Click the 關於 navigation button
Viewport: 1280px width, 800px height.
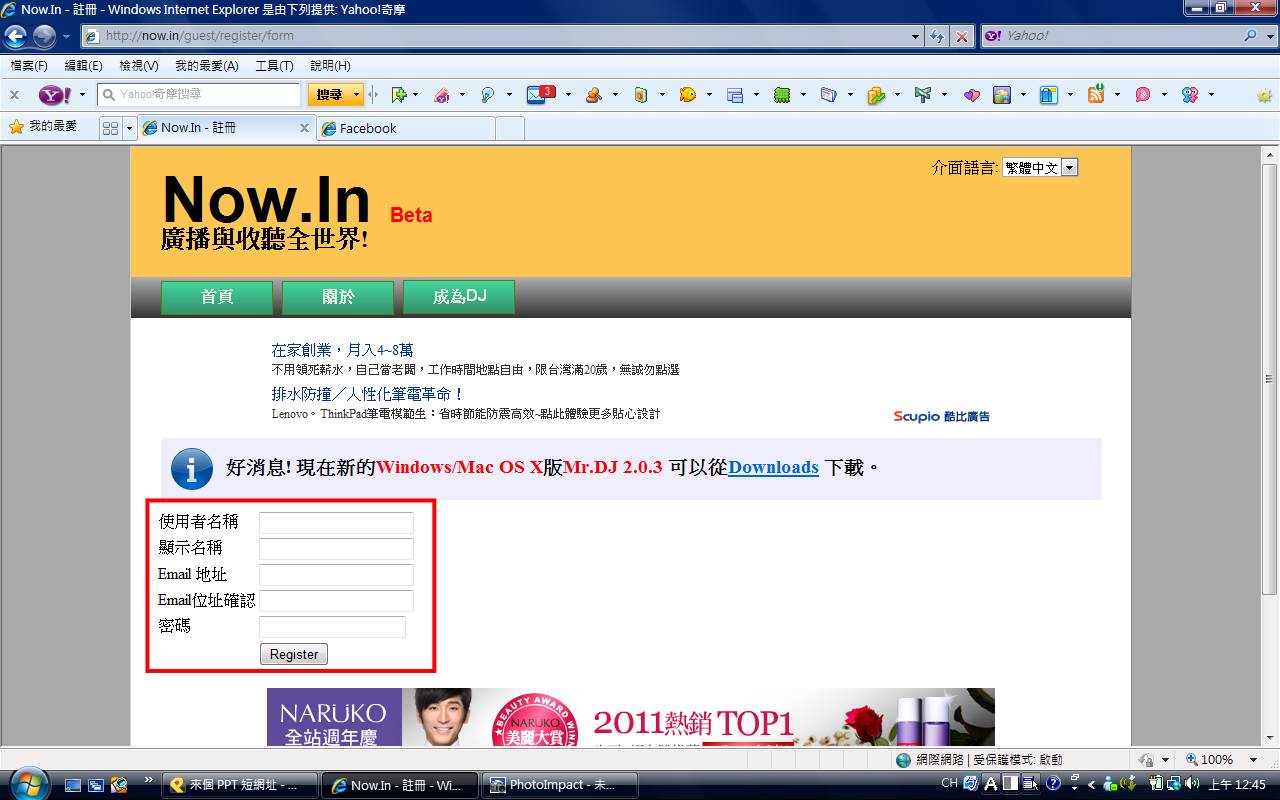click(338, 297)
